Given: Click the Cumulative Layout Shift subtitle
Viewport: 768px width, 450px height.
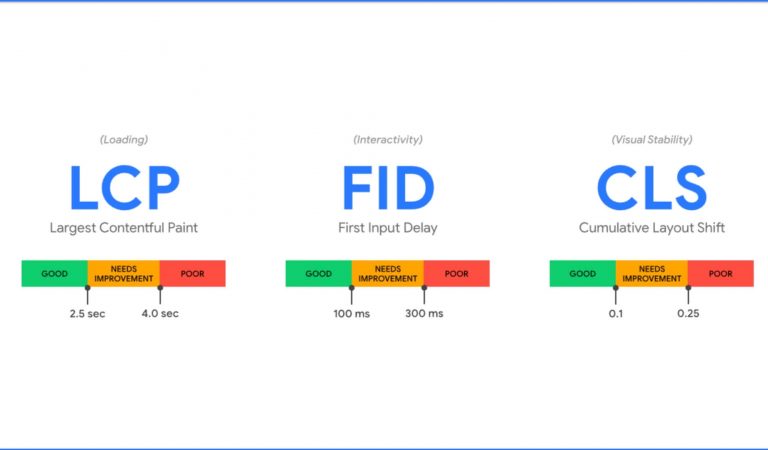Looking at the screenshot, I should coord(651,228).
